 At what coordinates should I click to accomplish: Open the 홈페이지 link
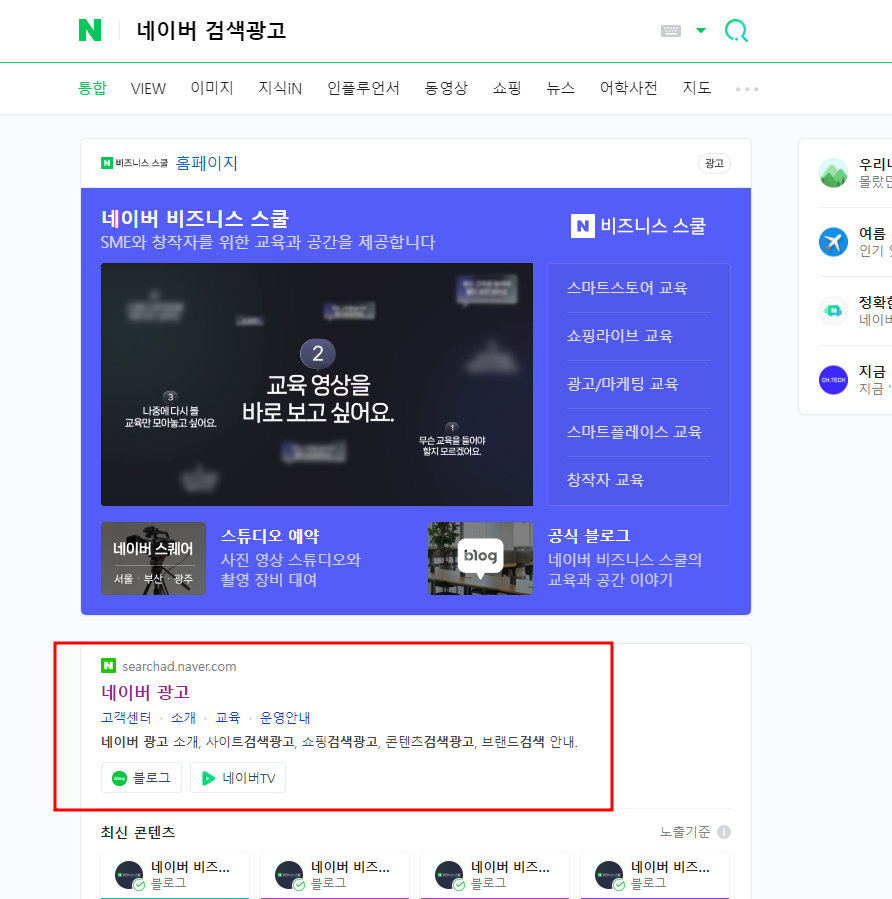pos(206,163)
